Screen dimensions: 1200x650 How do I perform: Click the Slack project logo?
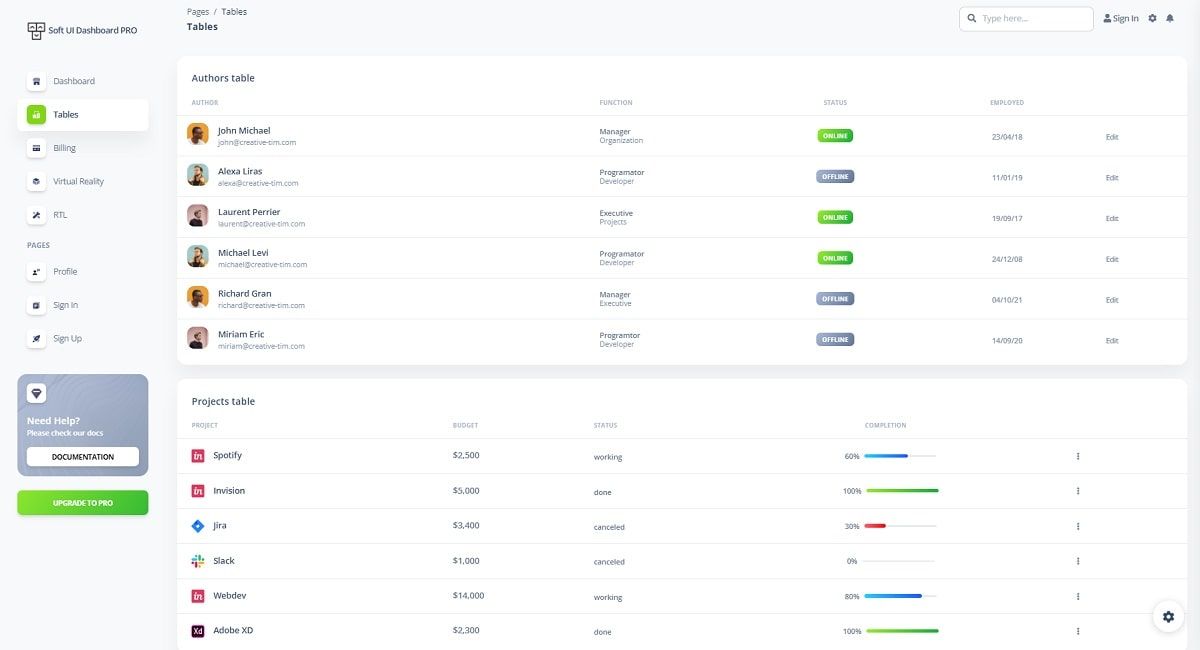tap(199, 560)
